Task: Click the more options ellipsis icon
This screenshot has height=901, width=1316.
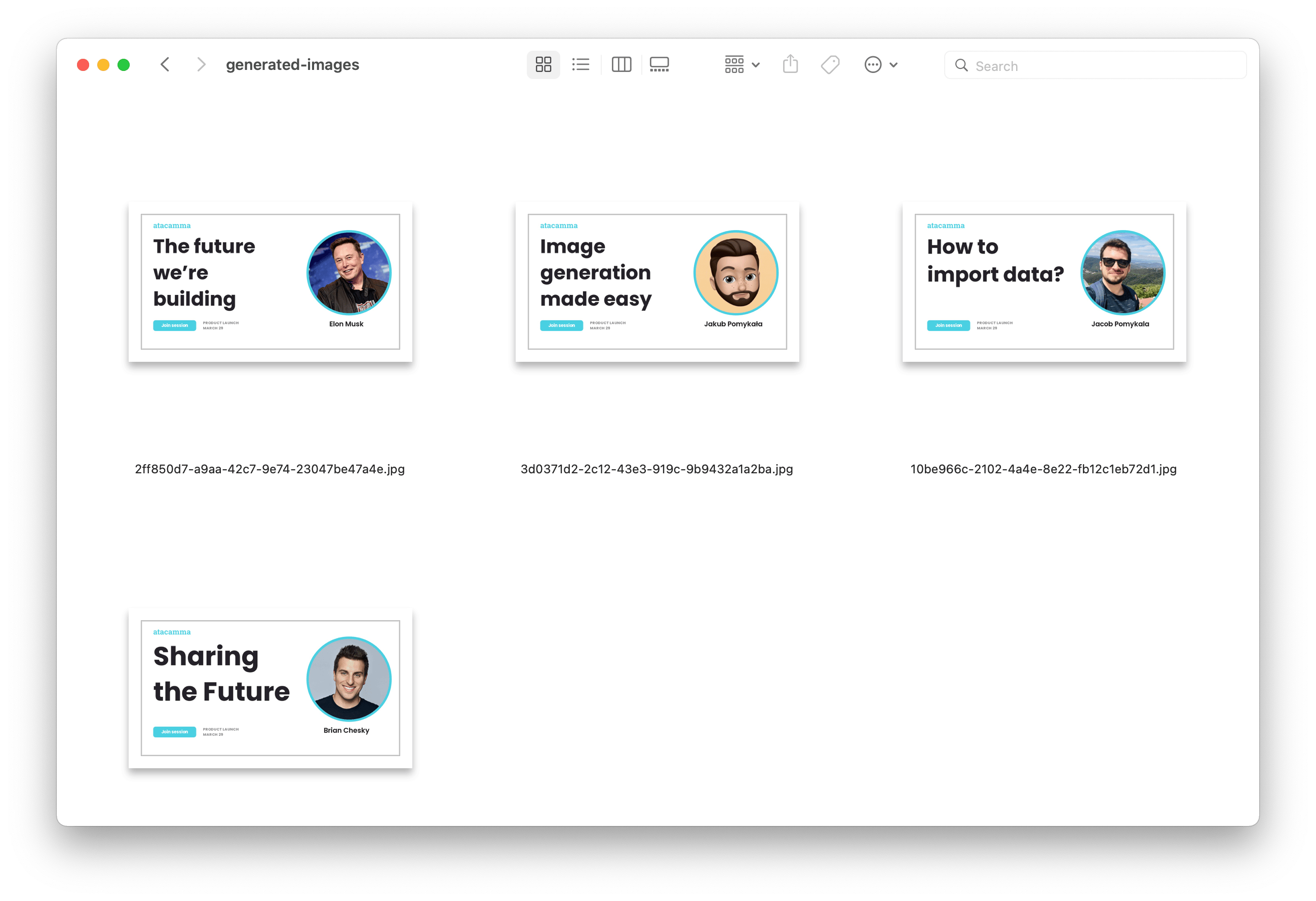Action: (x=871, y=64)
